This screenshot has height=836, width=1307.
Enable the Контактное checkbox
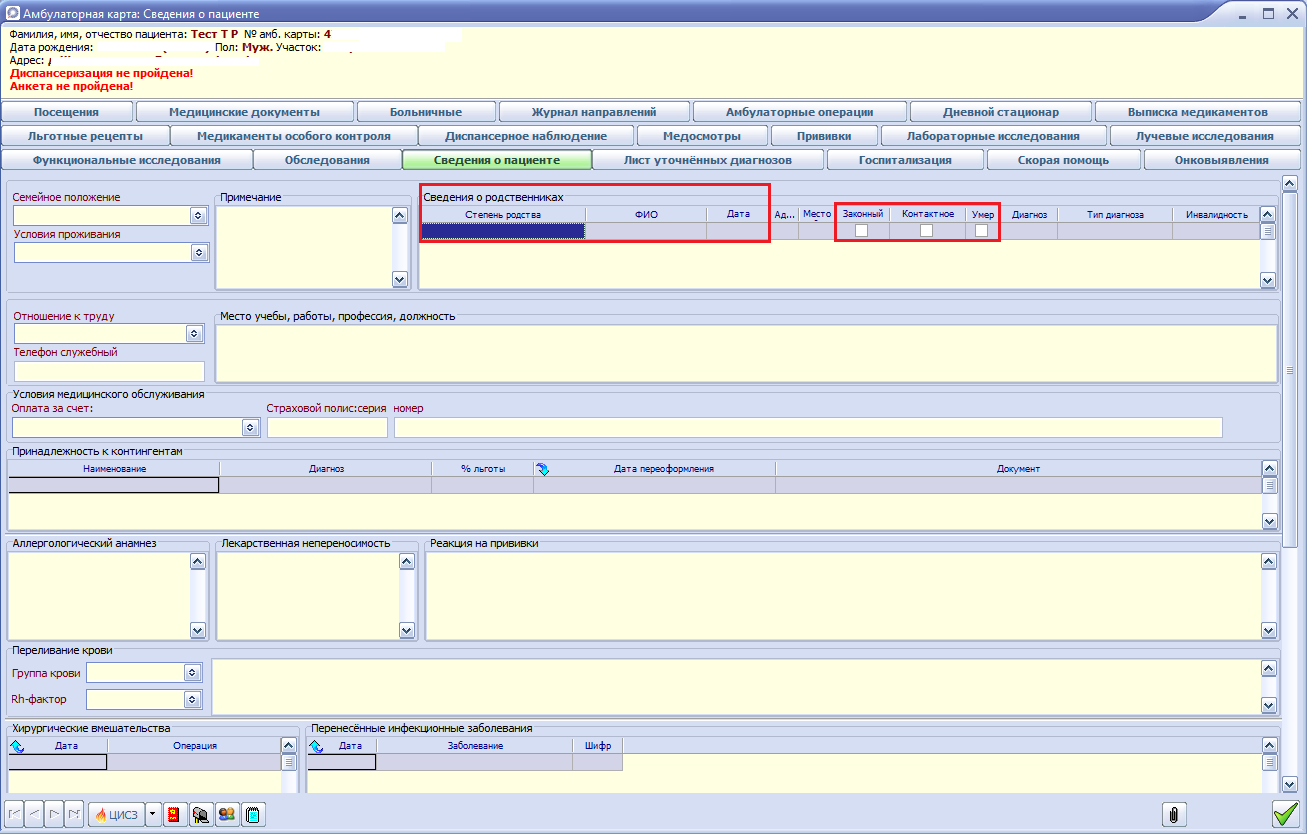click(927, 231)
